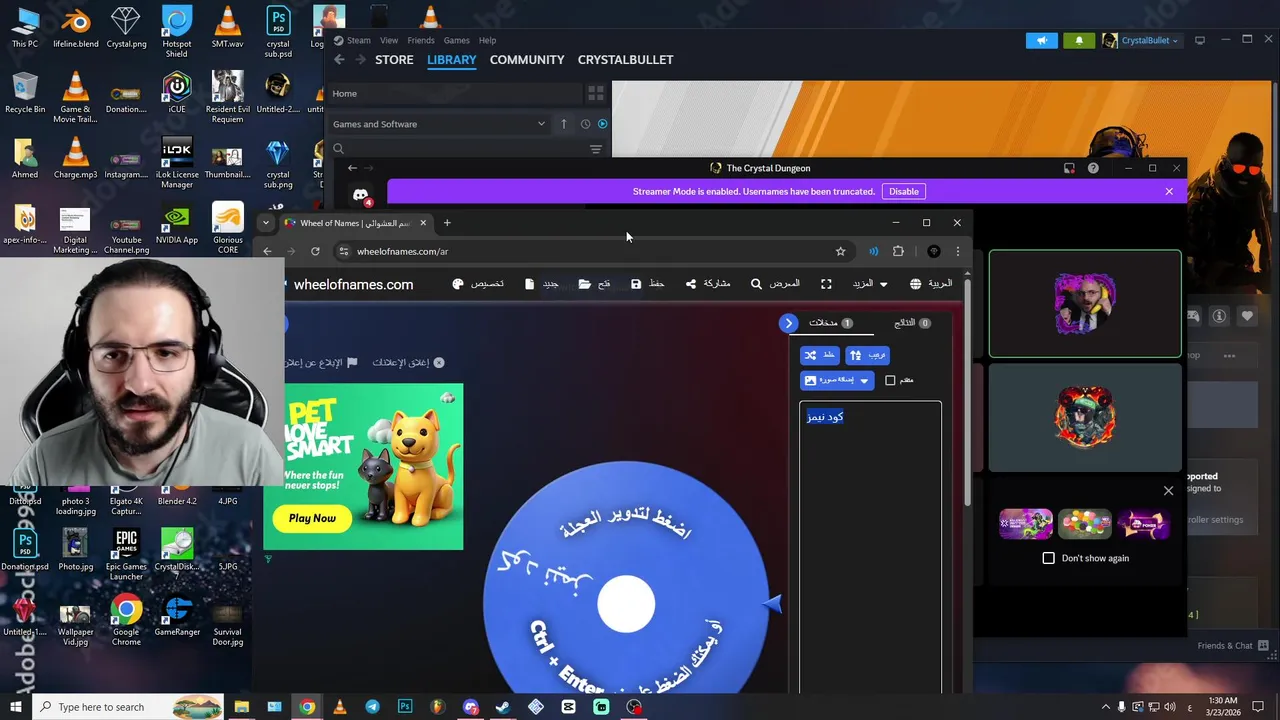The width and height of the screenshot is (1280, 720).
Task: Toggle the advanced checkbox in entries panel
Action: pyautogui.click(x=890, y=380)
